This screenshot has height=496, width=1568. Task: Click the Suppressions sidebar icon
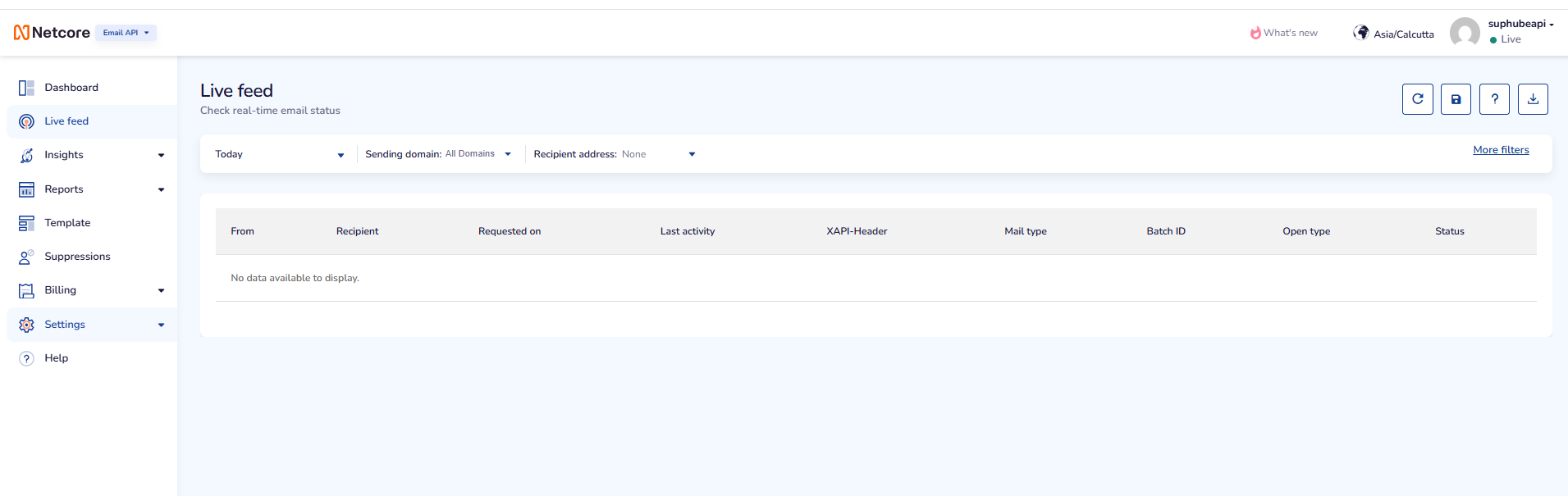26,257
